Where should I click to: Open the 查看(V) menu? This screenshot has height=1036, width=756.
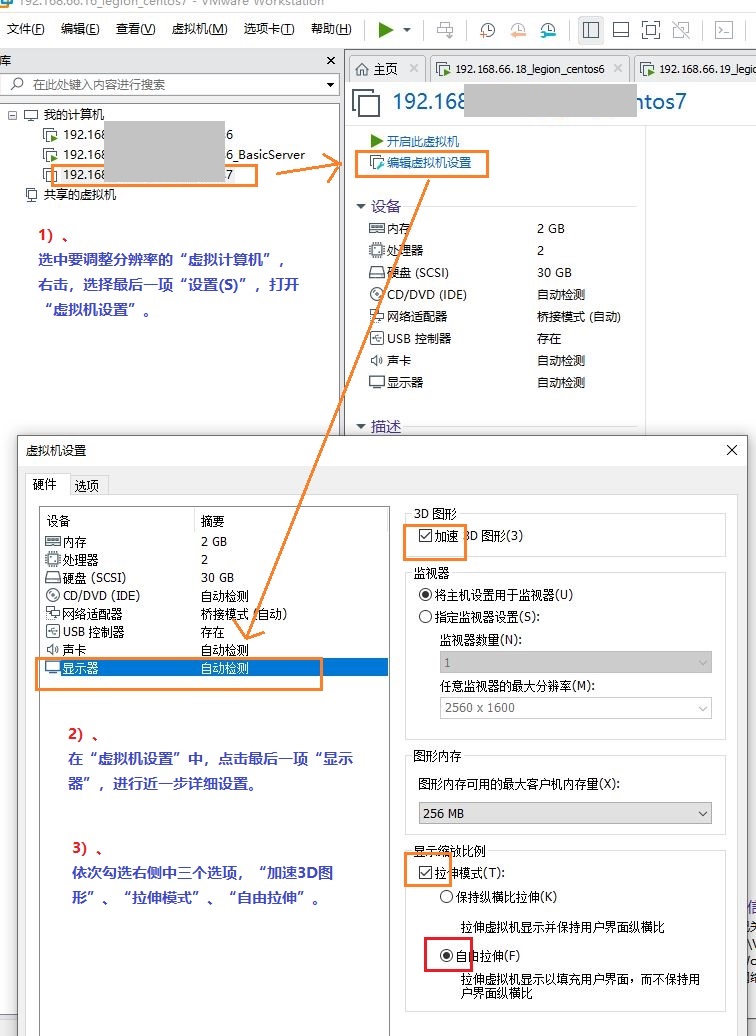[x=135, y=29]
